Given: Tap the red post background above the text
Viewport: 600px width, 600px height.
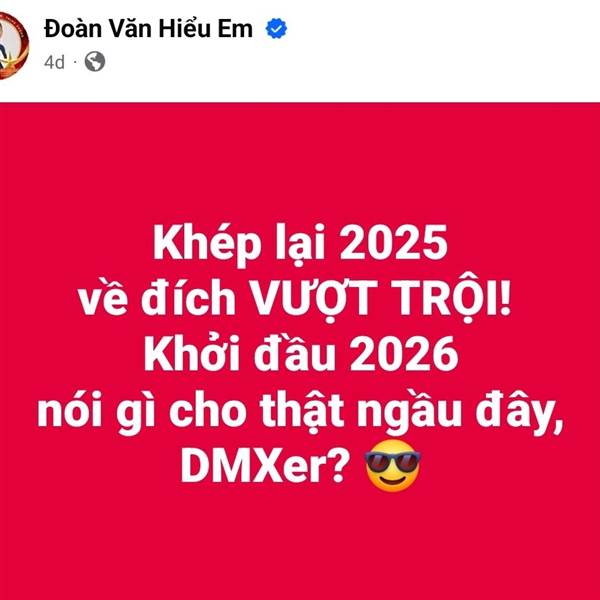Looking at the screenshot, I should pos(300,161).
